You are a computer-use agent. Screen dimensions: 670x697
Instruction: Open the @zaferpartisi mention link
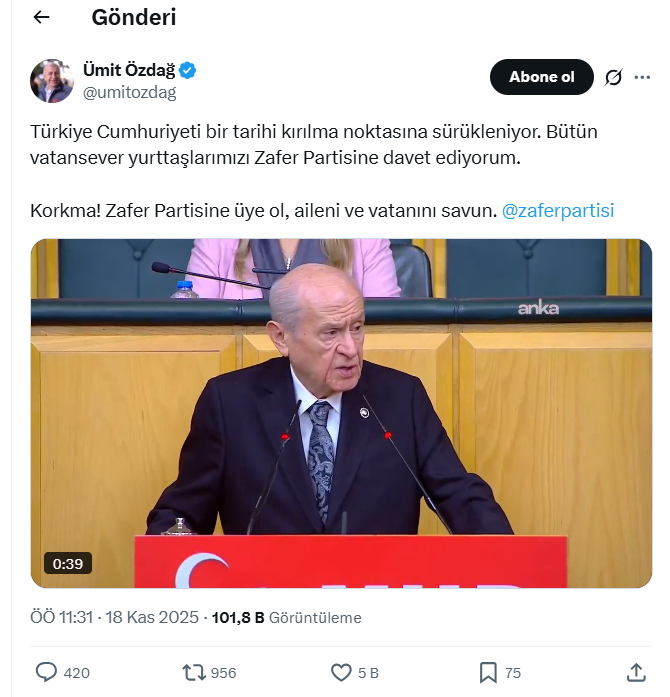[x=558, y=210]
